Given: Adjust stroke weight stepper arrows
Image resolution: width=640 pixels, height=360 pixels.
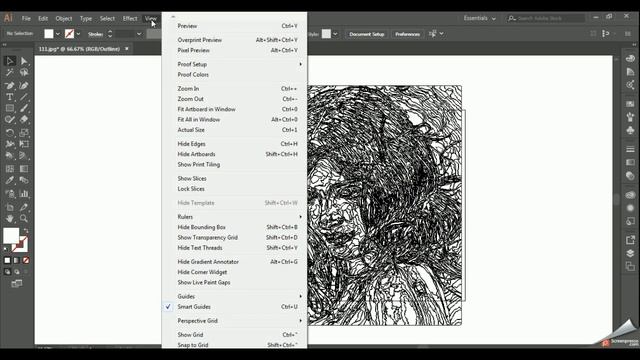Looking at the screenshot, I should (x=110, y=34).
